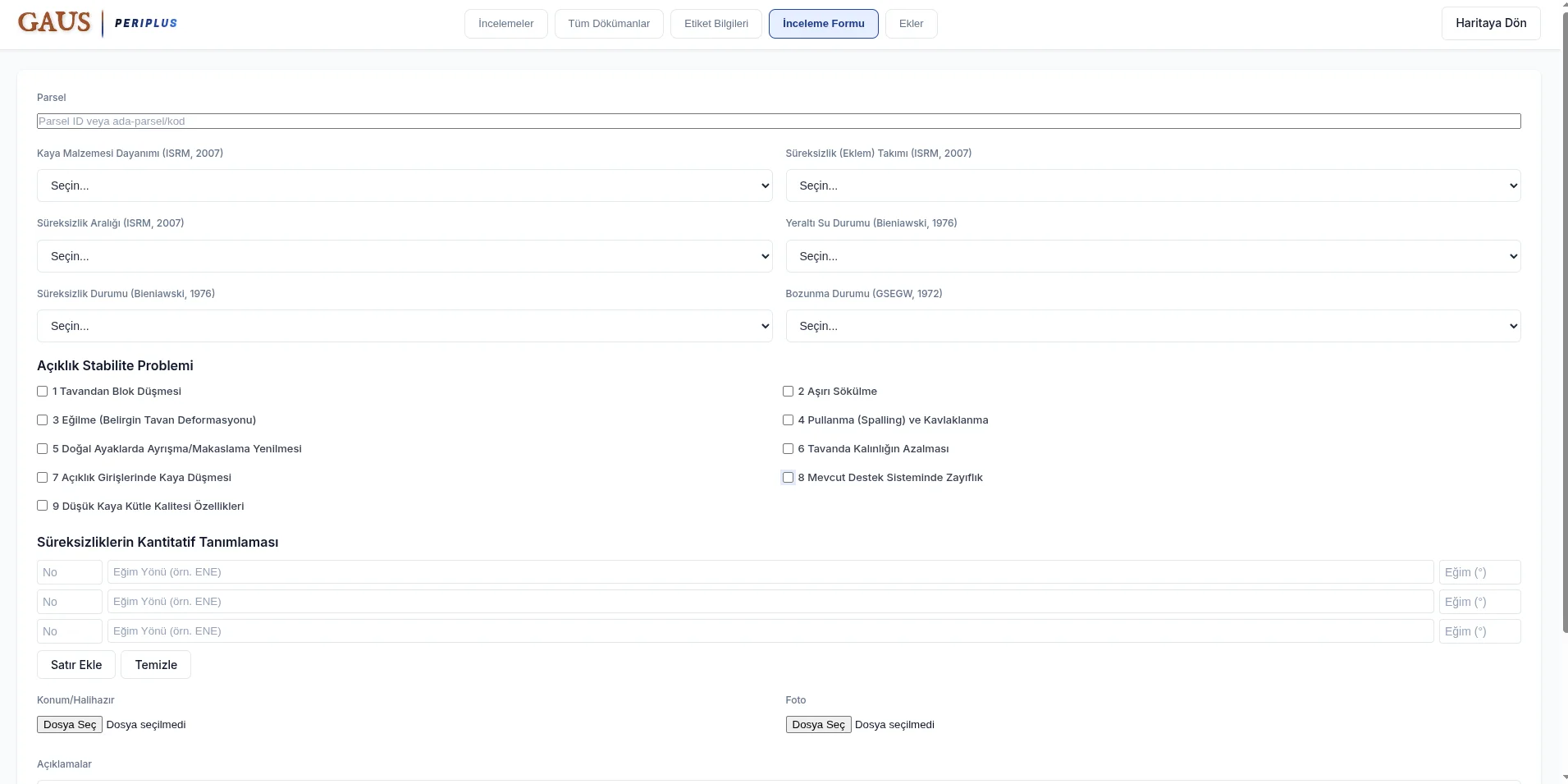
Task: Check 2 Aşırı Sökülme
Action: [788, 392]
